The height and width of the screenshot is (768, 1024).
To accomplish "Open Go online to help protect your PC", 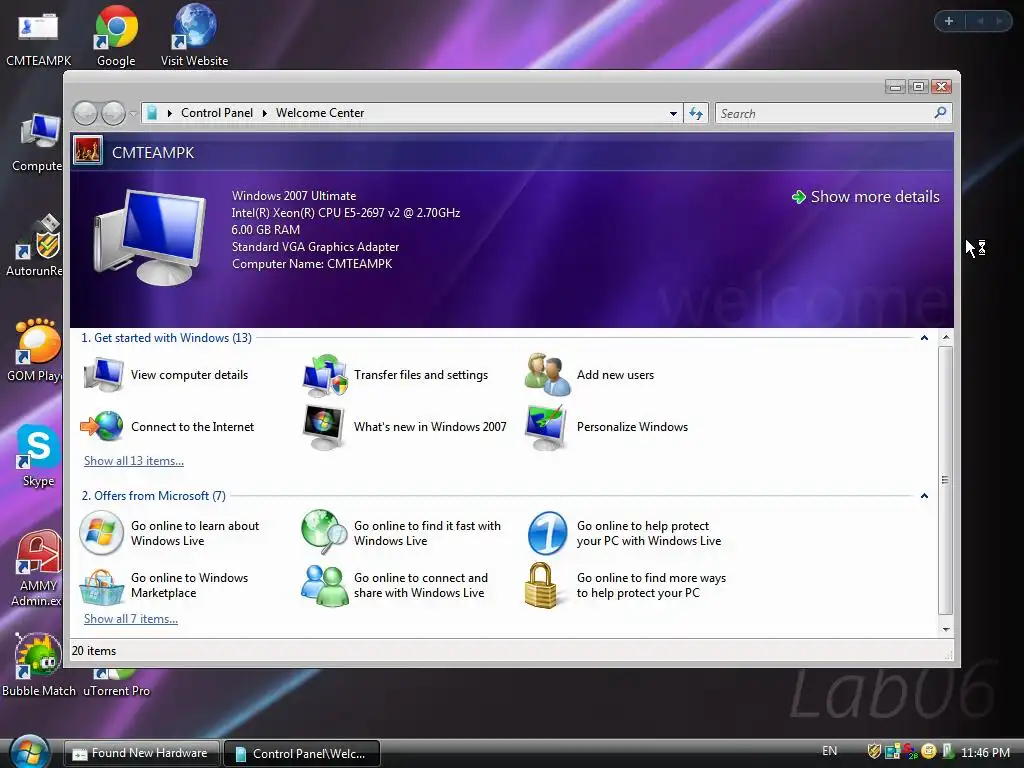I will [x=624, y=533].
